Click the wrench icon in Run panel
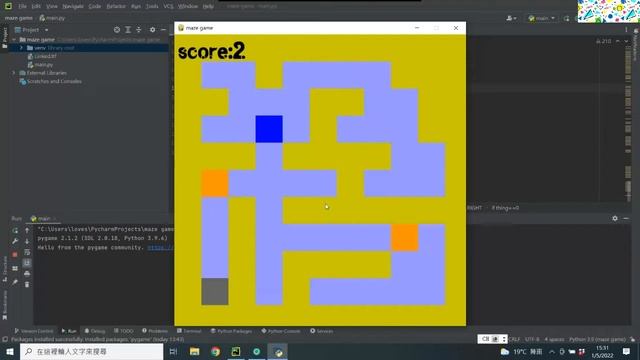The image size is (640, 360). click(x=15, y=241)
